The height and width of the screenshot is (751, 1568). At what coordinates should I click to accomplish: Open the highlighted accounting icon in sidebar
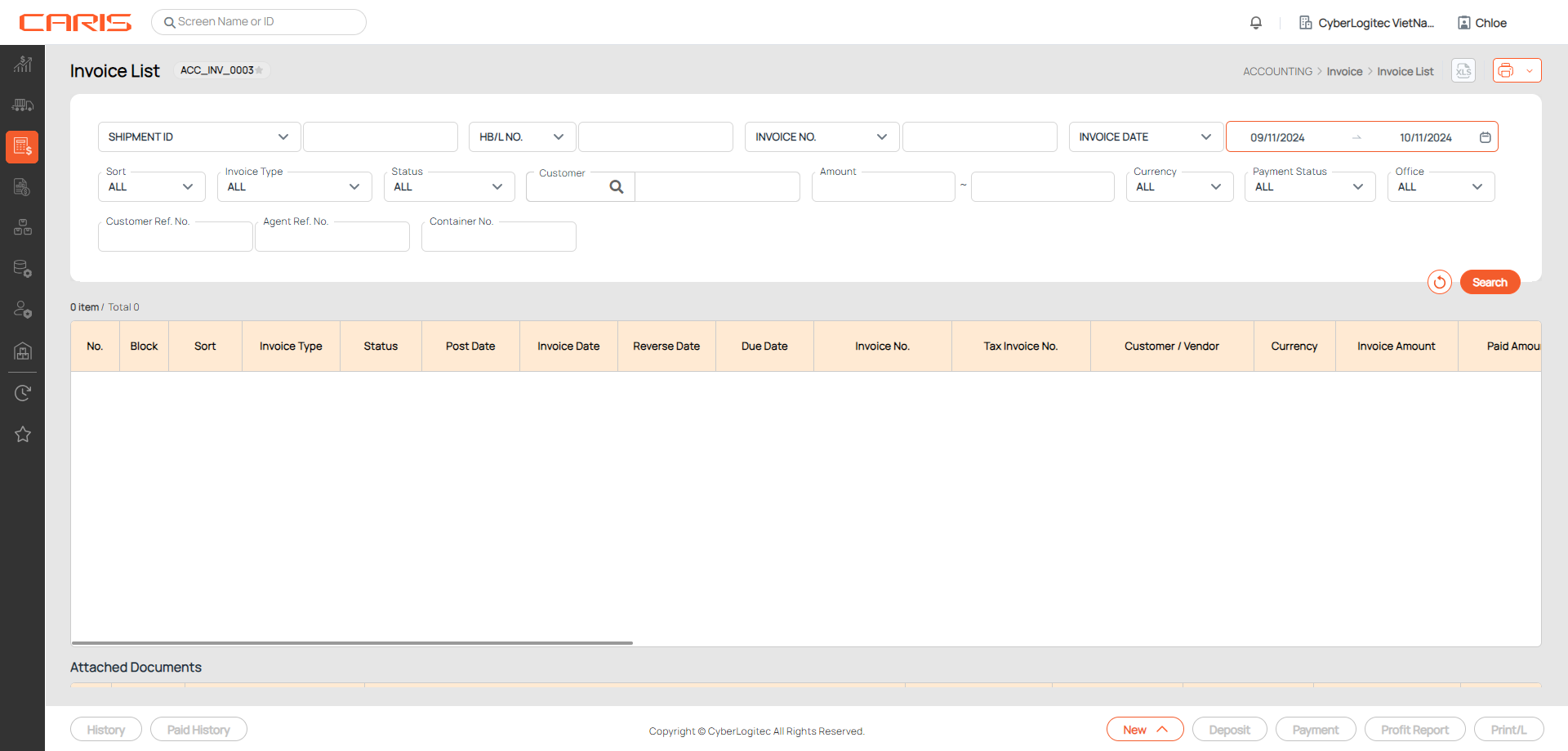23,147
